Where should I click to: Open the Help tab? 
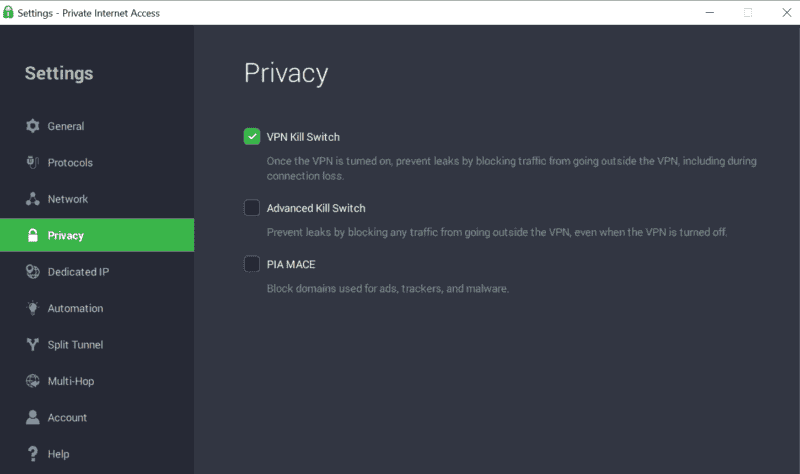97,454
